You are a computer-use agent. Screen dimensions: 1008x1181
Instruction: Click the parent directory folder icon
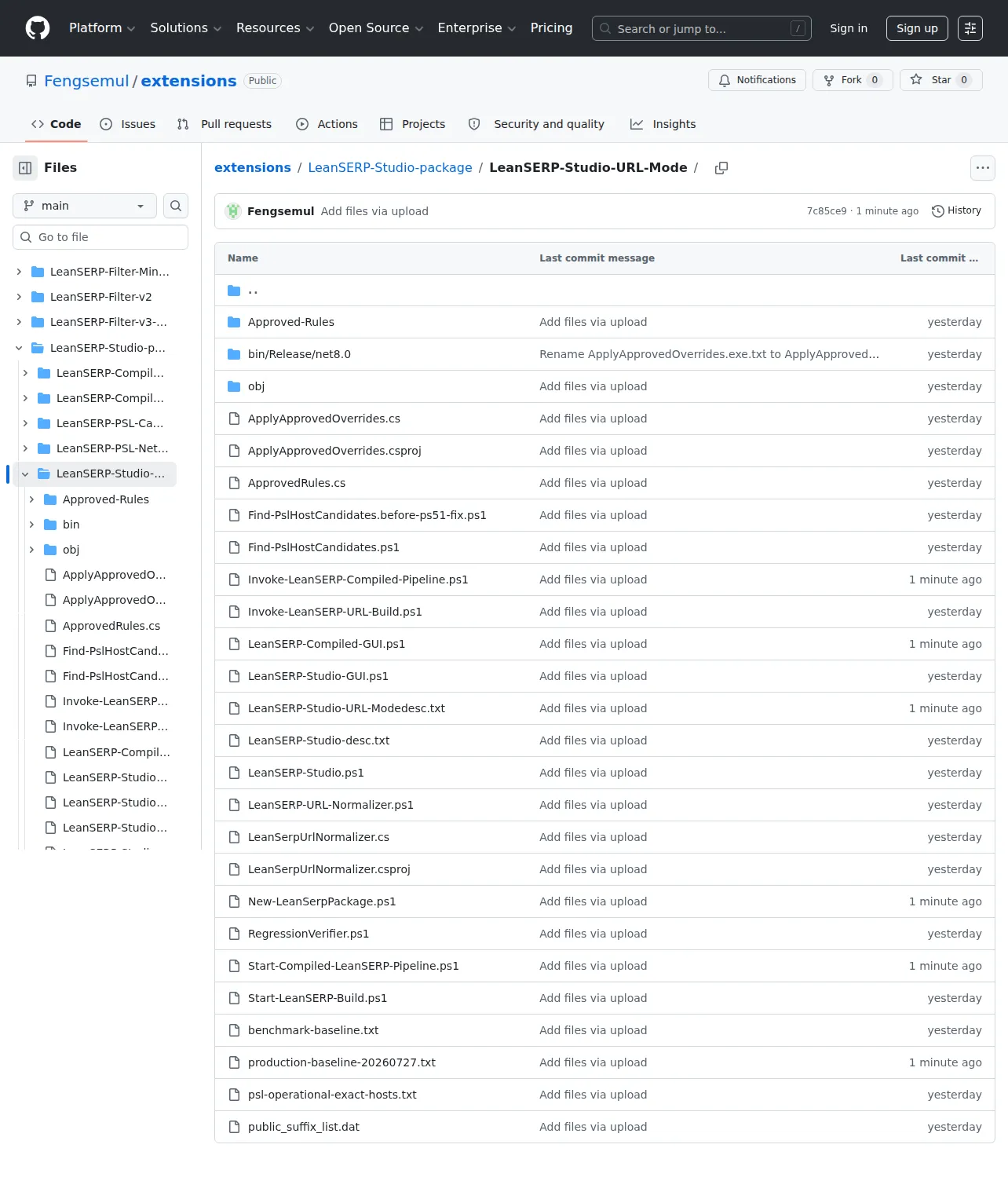[x=234, y=291]
